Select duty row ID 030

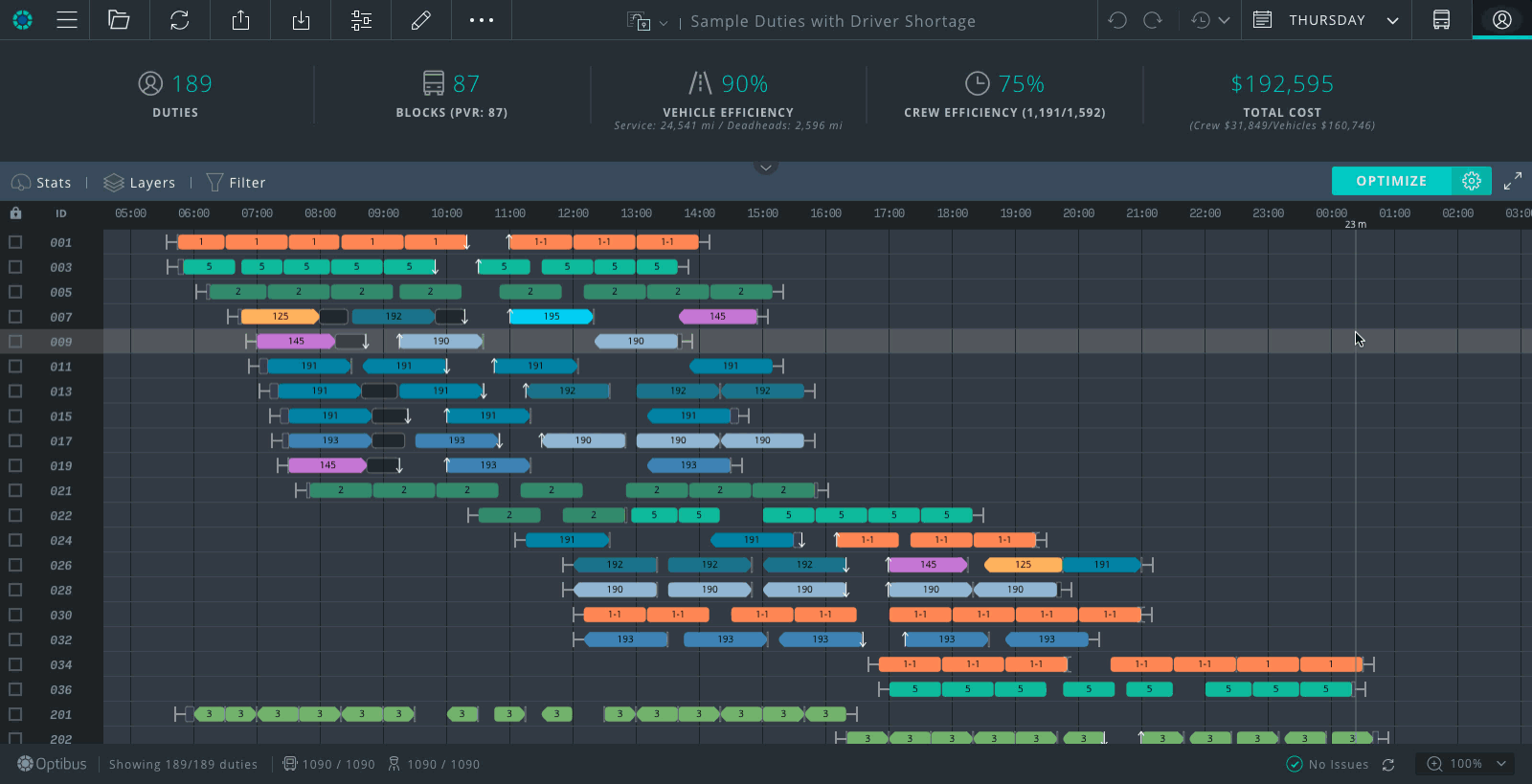click(61, 616)
